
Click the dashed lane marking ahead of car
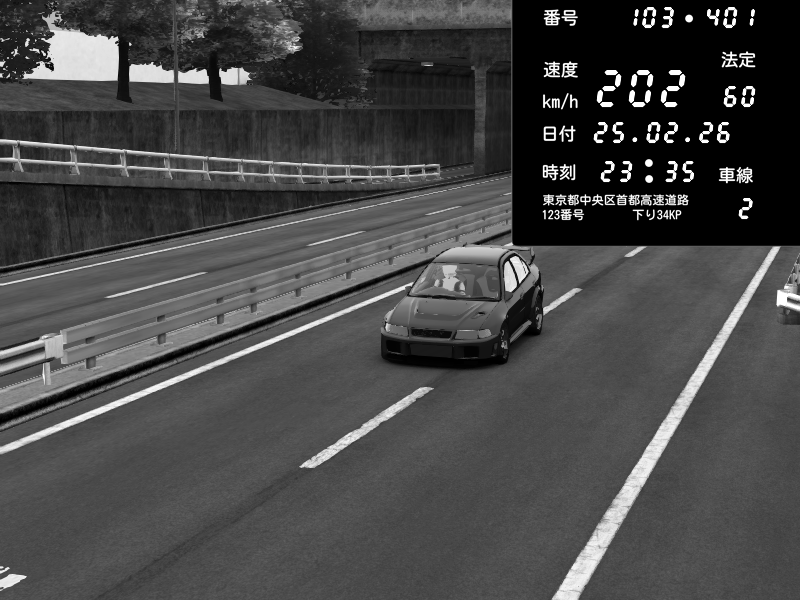366,427
